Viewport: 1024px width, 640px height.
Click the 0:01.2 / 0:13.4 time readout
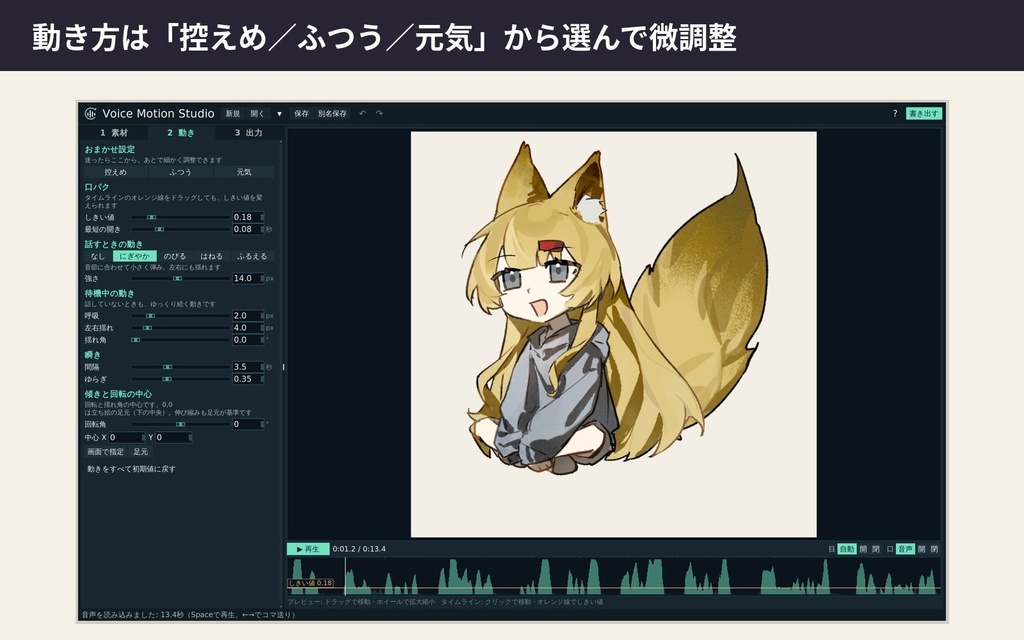[x=359, y=549]
